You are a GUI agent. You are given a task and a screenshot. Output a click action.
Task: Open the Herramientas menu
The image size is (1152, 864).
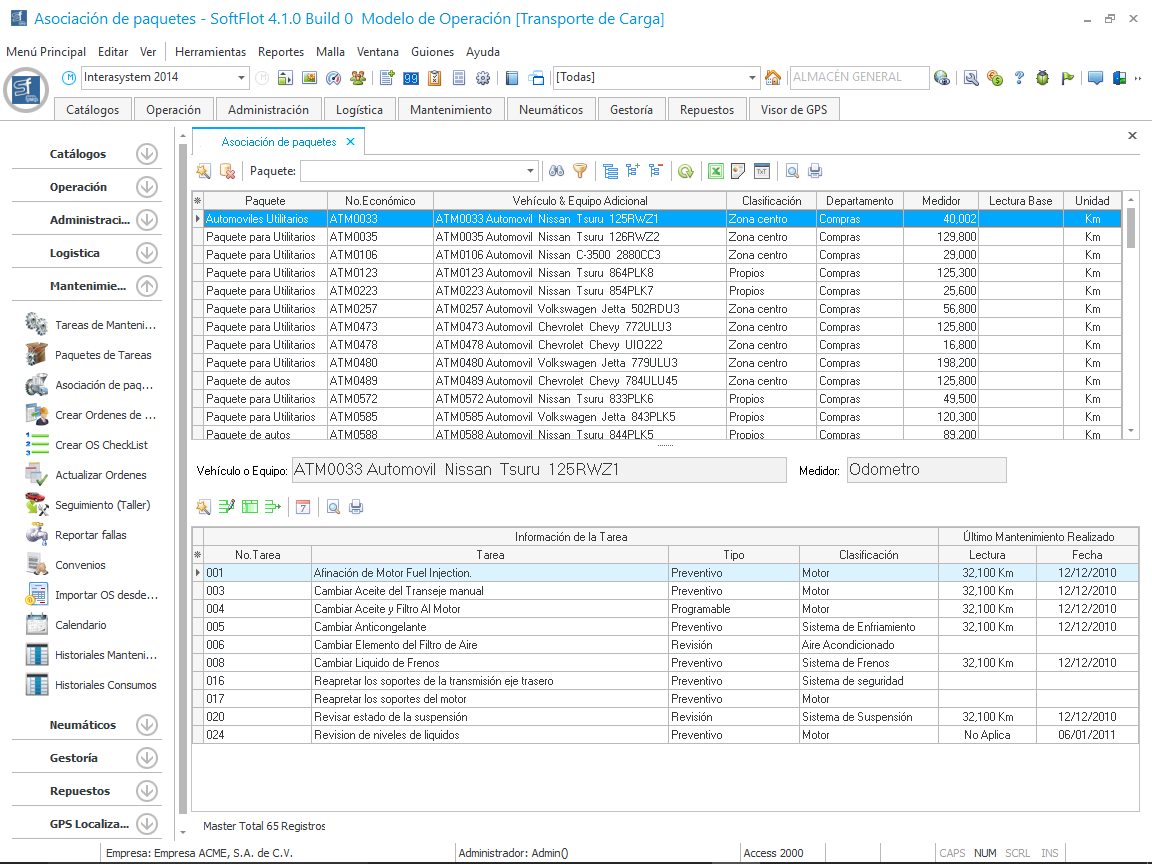coord(210,52)
